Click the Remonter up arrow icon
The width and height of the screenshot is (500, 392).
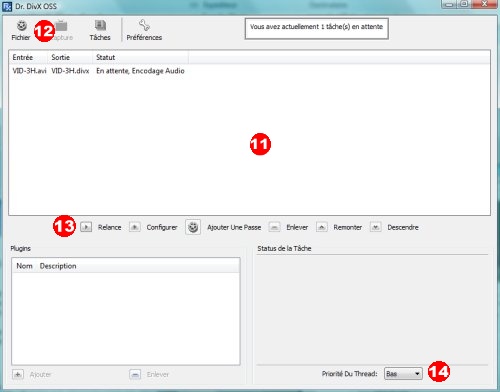322,227
